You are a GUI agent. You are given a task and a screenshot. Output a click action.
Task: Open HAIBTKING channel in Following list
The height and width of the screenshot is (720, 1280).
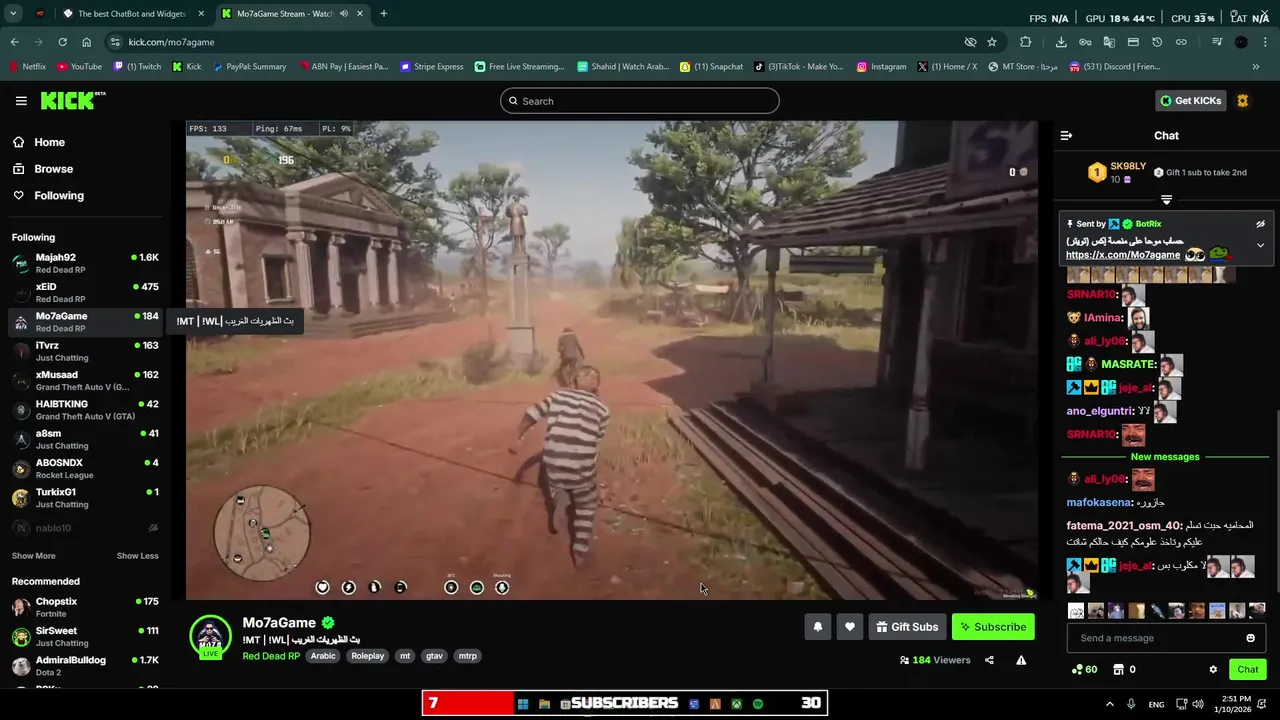click(x=85, y=410)
